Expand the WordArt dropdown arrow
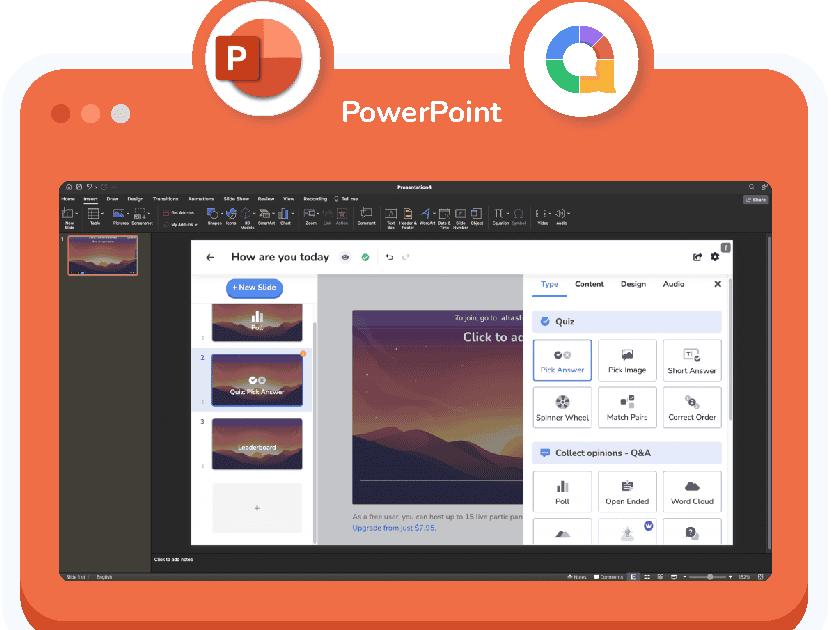831x630 pixels. coord(434,214)
